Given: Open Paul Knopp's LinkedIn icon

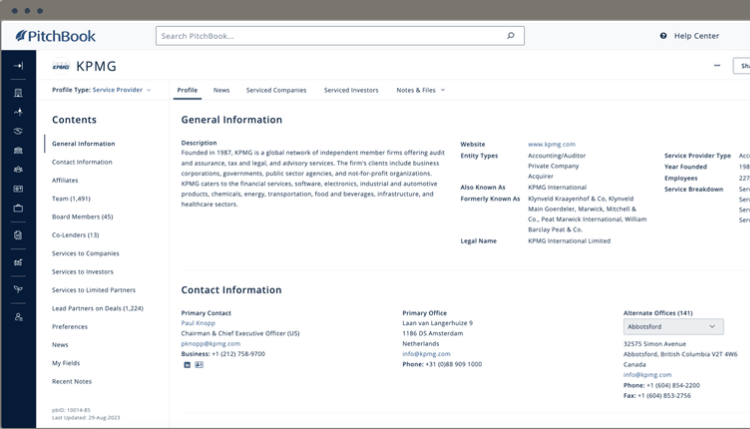Looking at the screenshot, I should (187, 365).
